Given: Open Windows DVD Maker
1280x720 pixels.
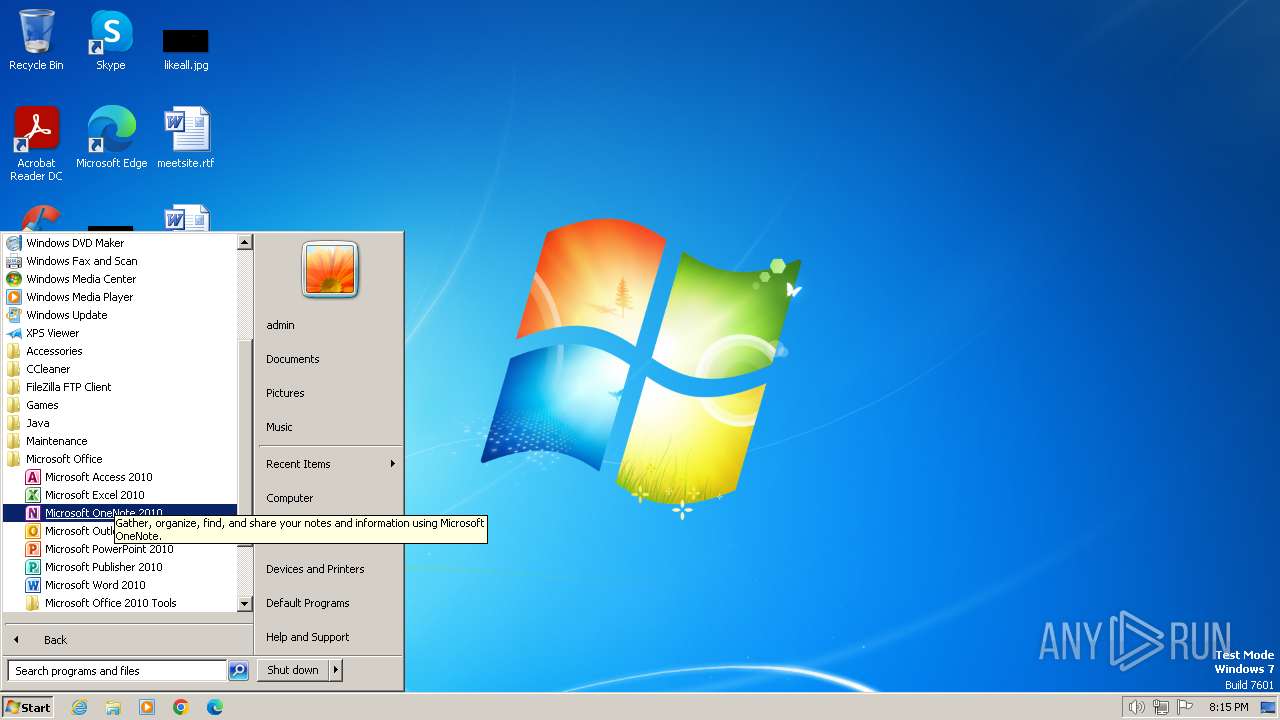Looking at the screenshot, I should pos(120,243).
